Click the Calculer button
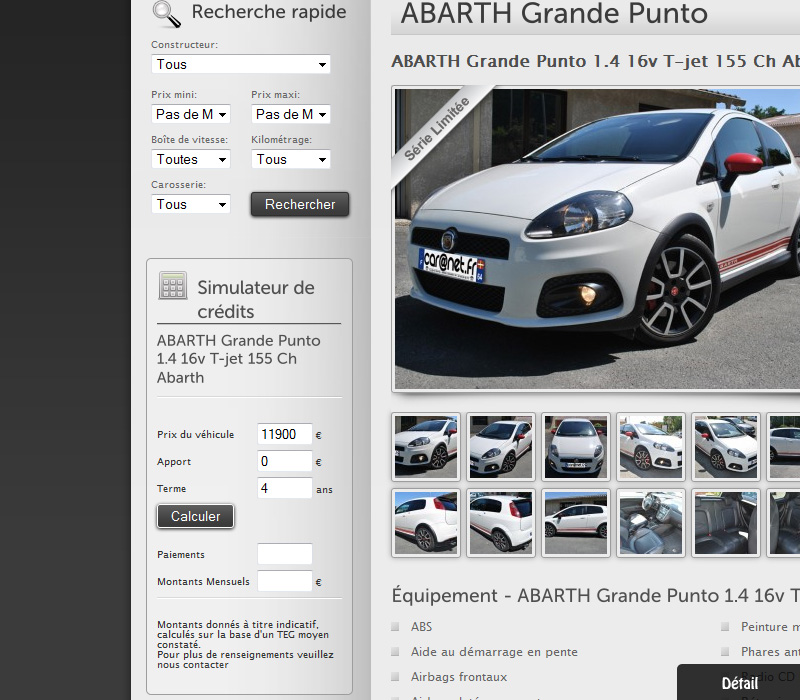Screen dimensions: 800x700 pos(195,516)
